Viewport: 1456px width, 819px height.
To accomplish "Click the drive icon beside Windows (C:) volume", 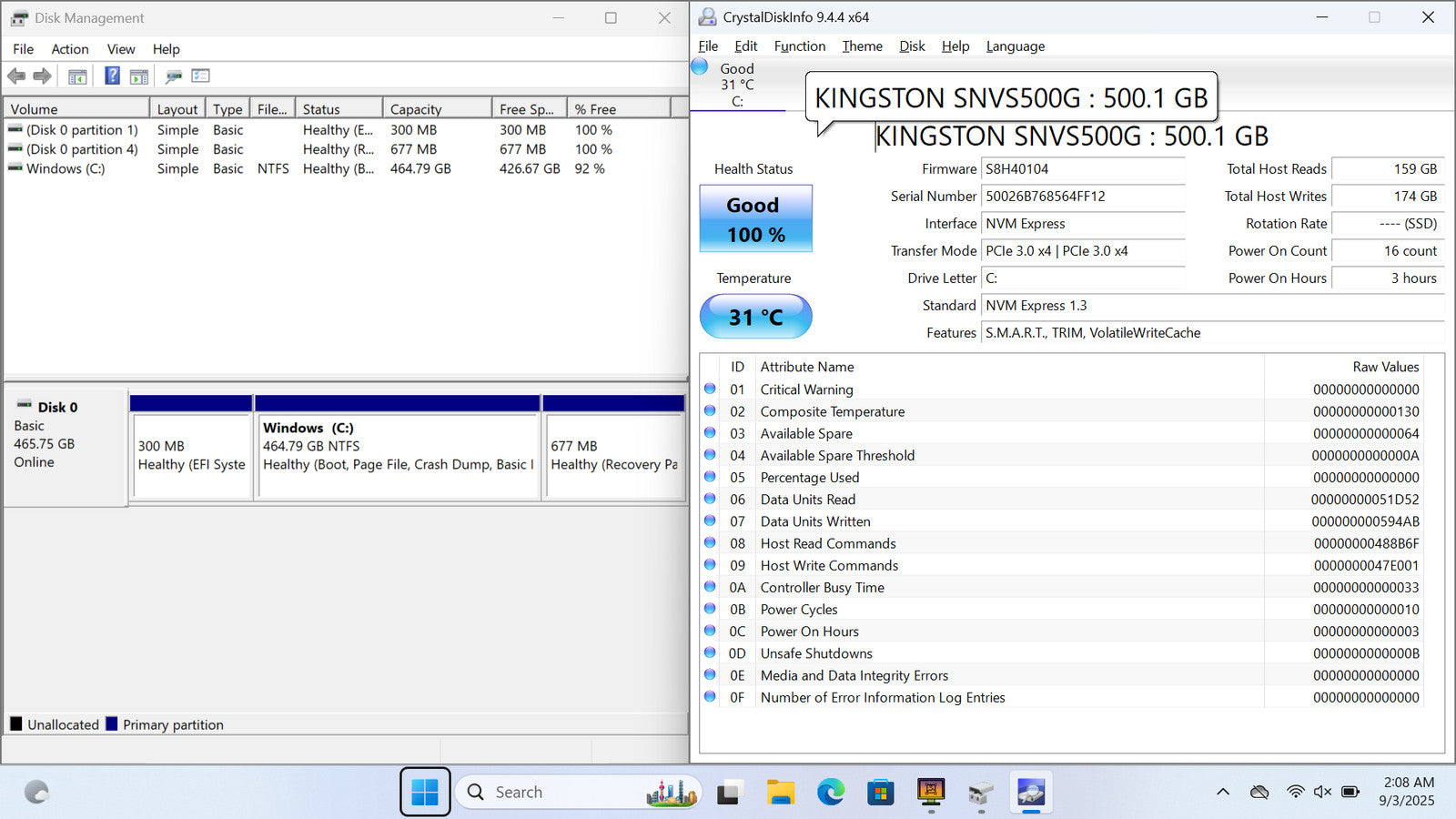I will pos(15,168).
